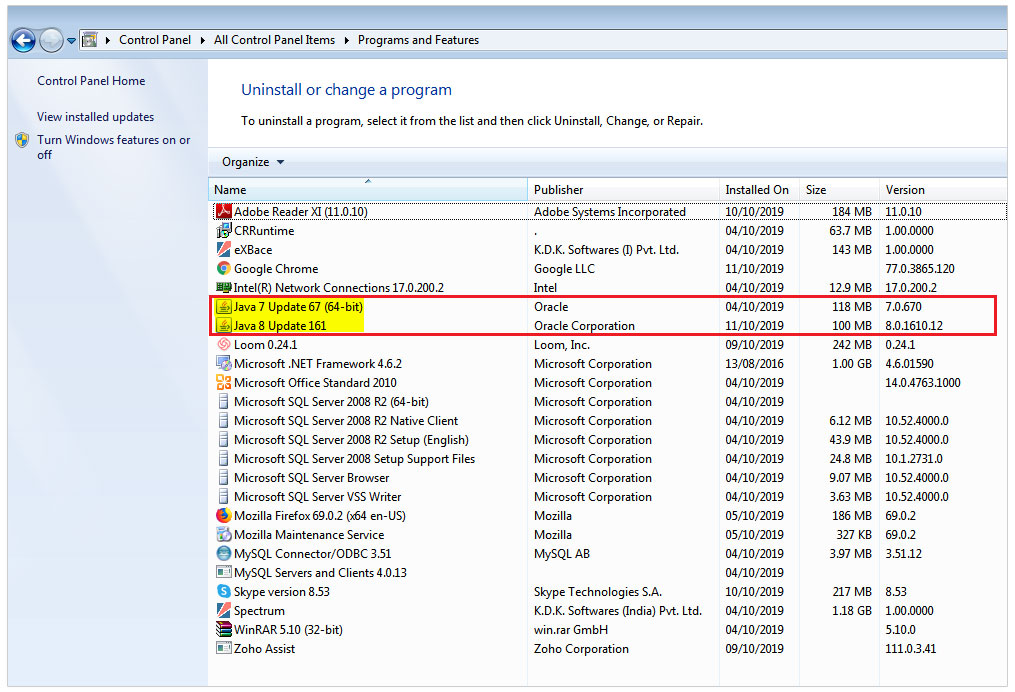The width and height of the screenshot is (1015, 692).
Task: Click the Back navigation arrow button
Action: click(23, 40)
